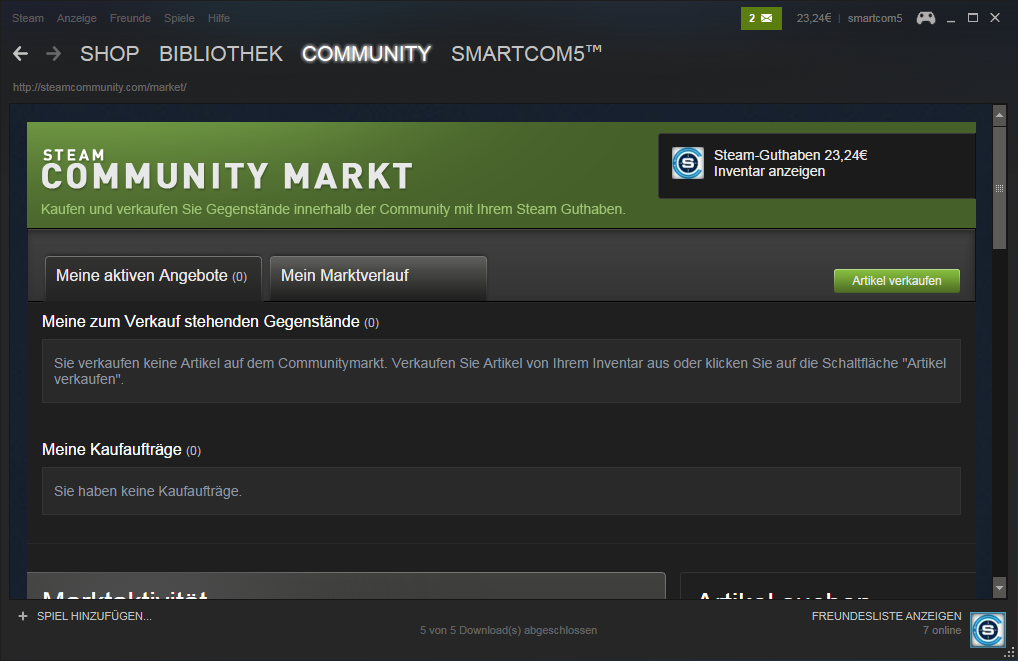This screenshot has height=661, width=1018.
Task: Open the Anzeige menu
Action: click(77, 18)
